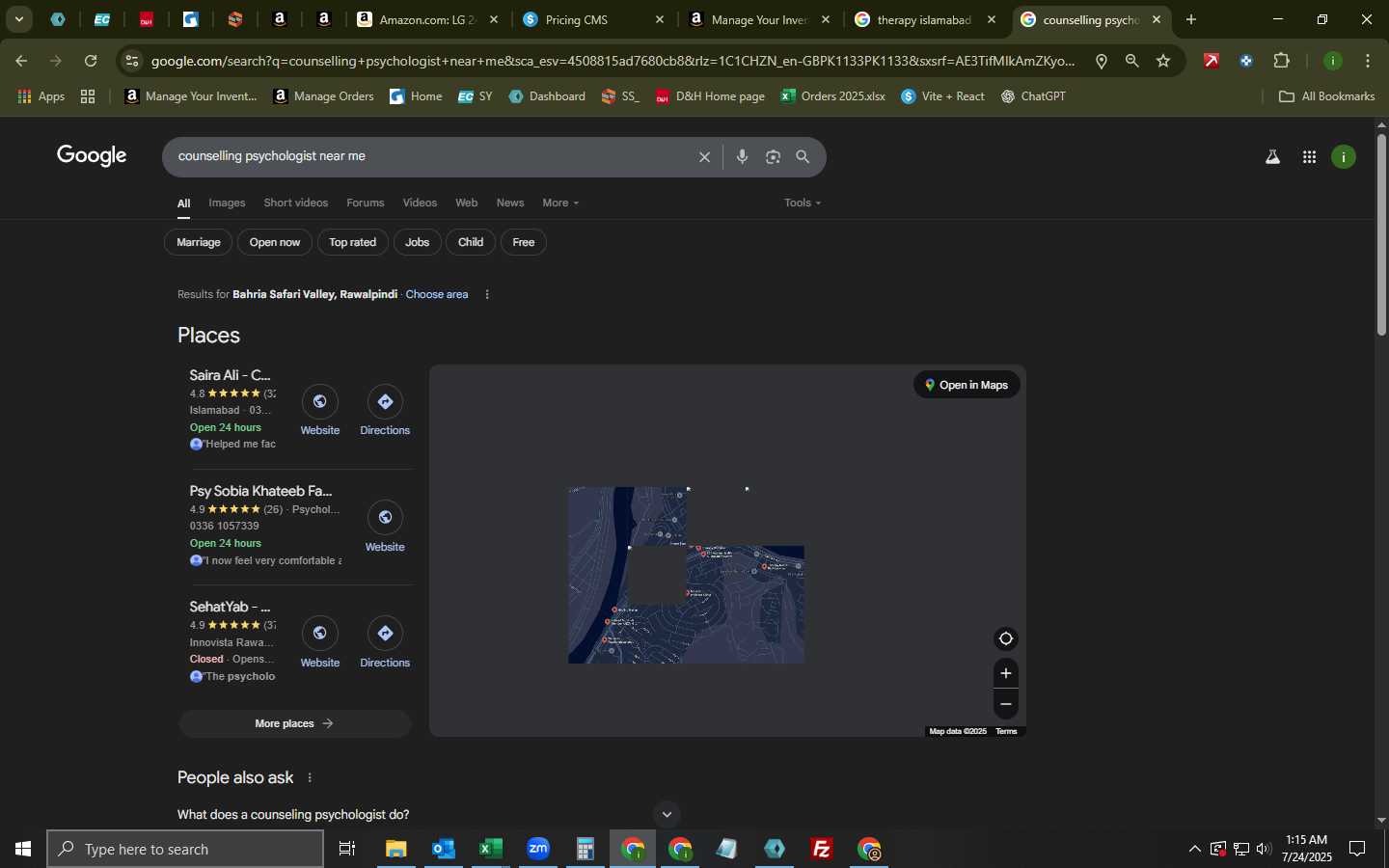
Task: Open People also ask options menu
Action: [310, 777]
